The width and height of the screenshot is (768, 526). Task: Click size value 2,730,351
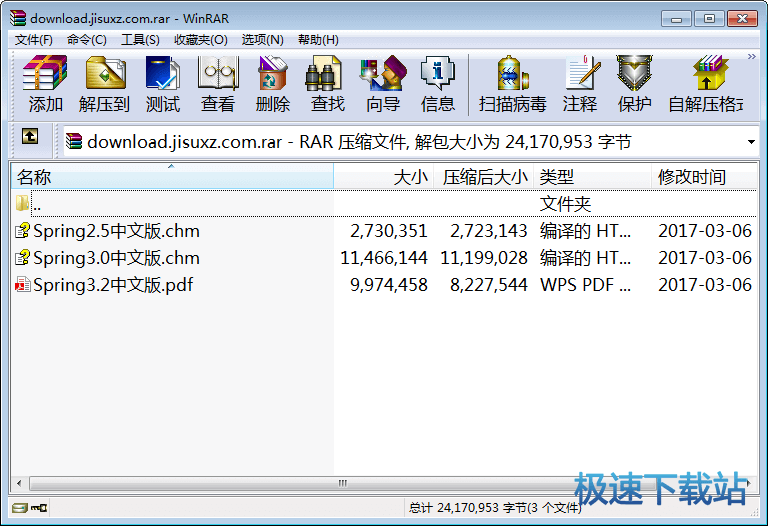(x=389, y=231)
